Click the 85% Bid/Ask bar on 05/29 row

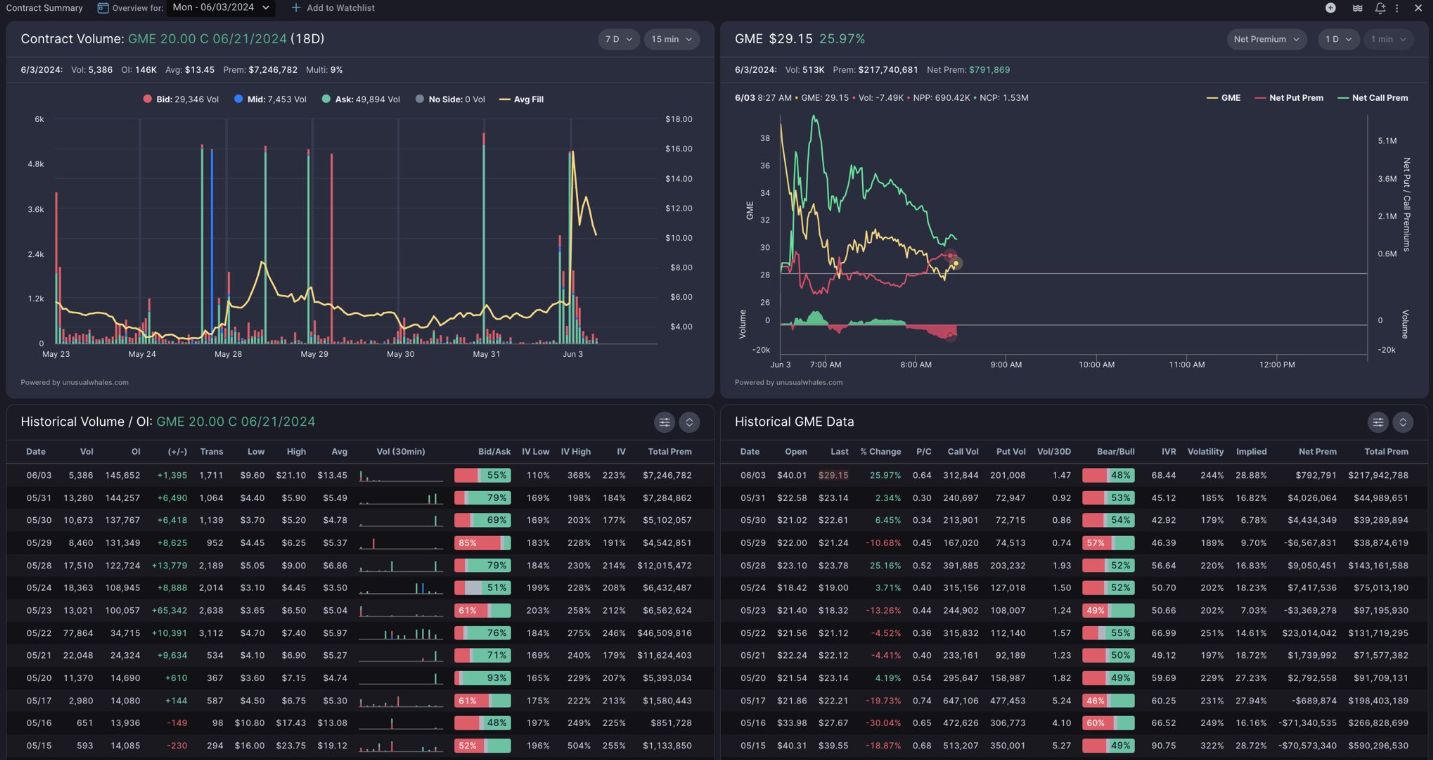pyautogui.click(x=482, y=543)
